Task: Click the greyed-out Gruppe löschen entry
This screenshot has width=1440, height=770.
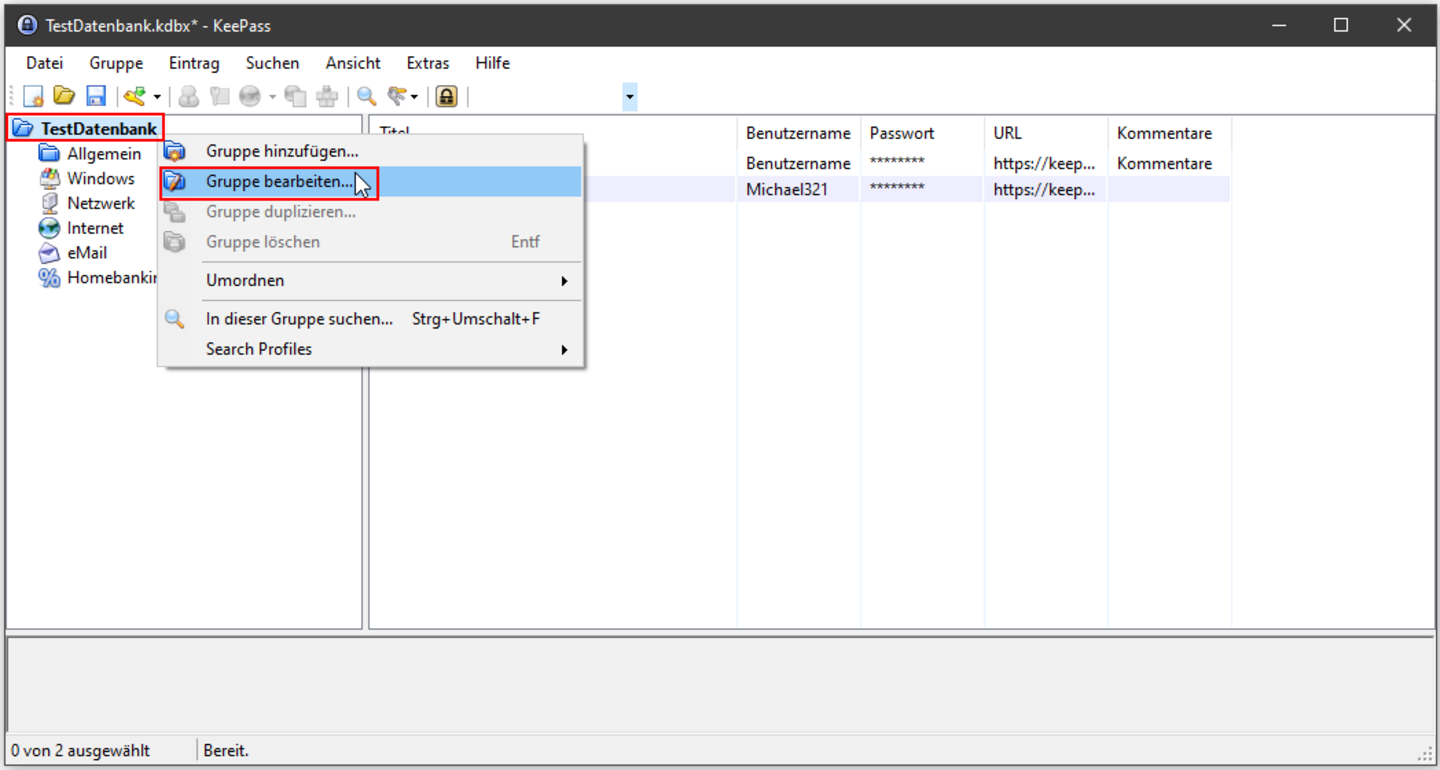Action: tap(370, 242)
